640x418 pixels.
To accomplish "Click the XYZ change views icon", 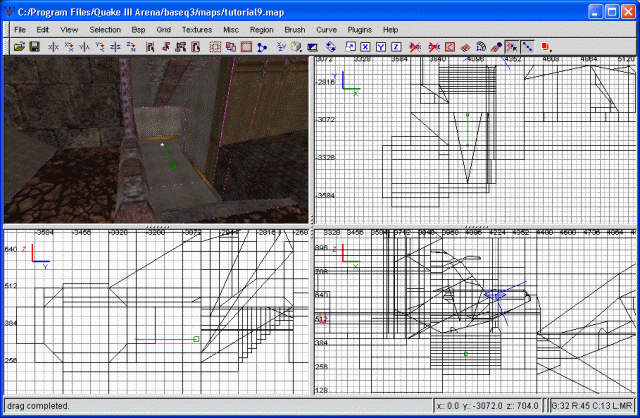I will click(281, 47).
